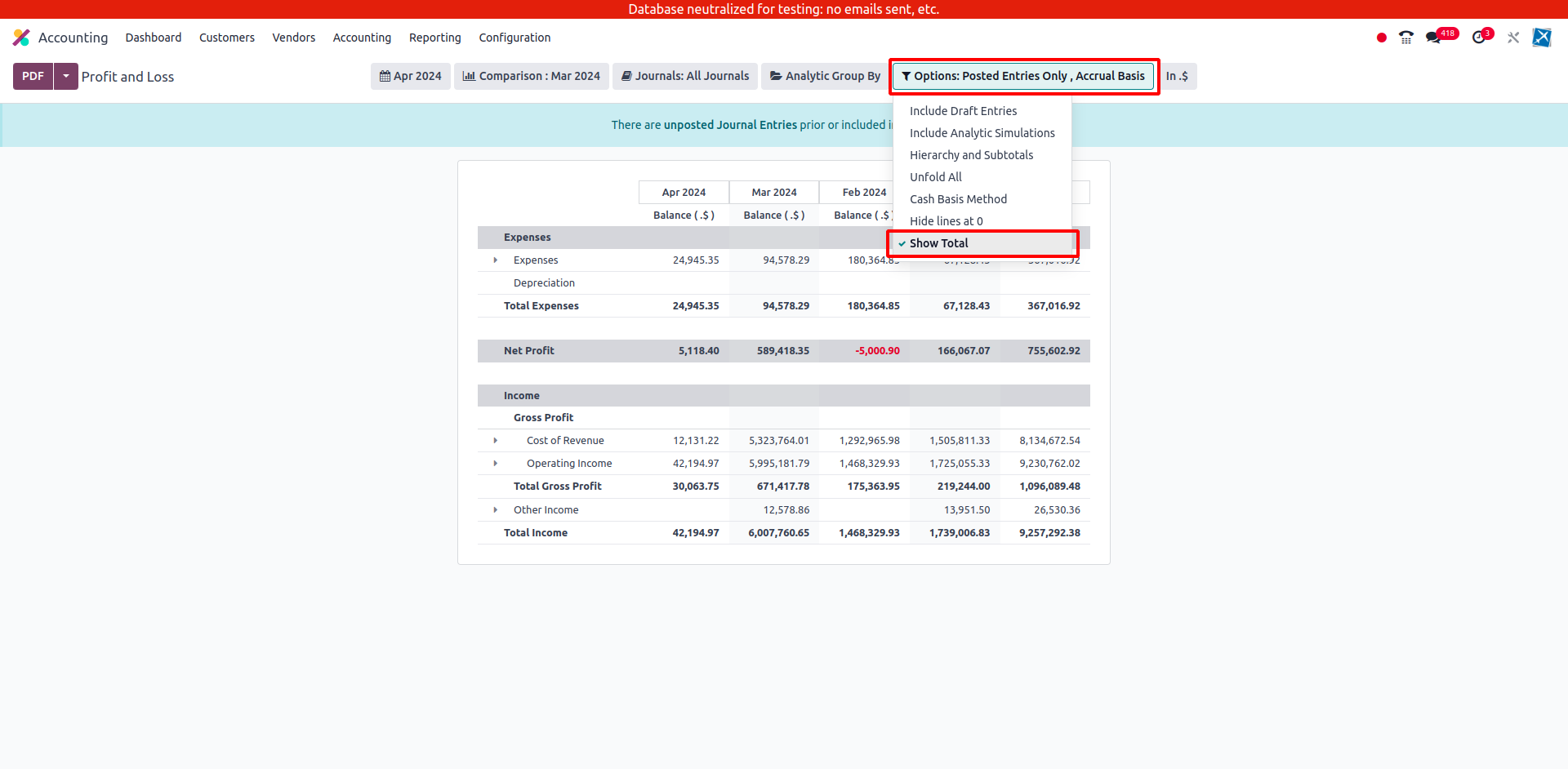Open the Comparison Mar 2024 filter
1568x769 pixels.
click(x=531, y=76)
